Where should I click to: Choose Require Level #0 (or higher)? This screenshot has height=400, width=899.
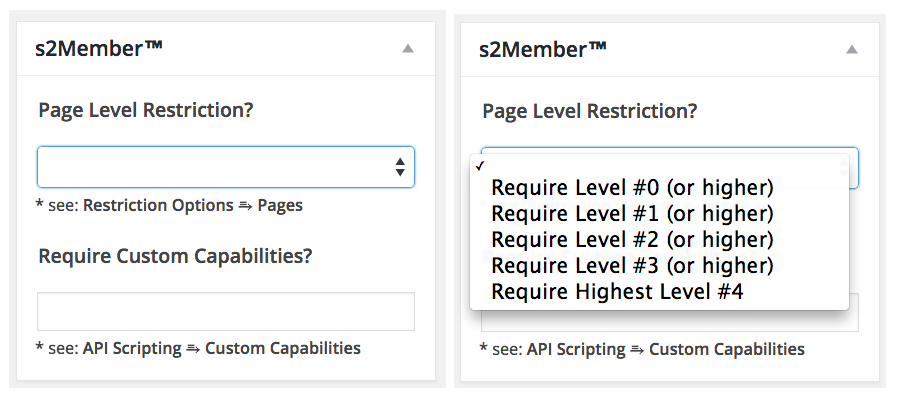coord(659,187)
